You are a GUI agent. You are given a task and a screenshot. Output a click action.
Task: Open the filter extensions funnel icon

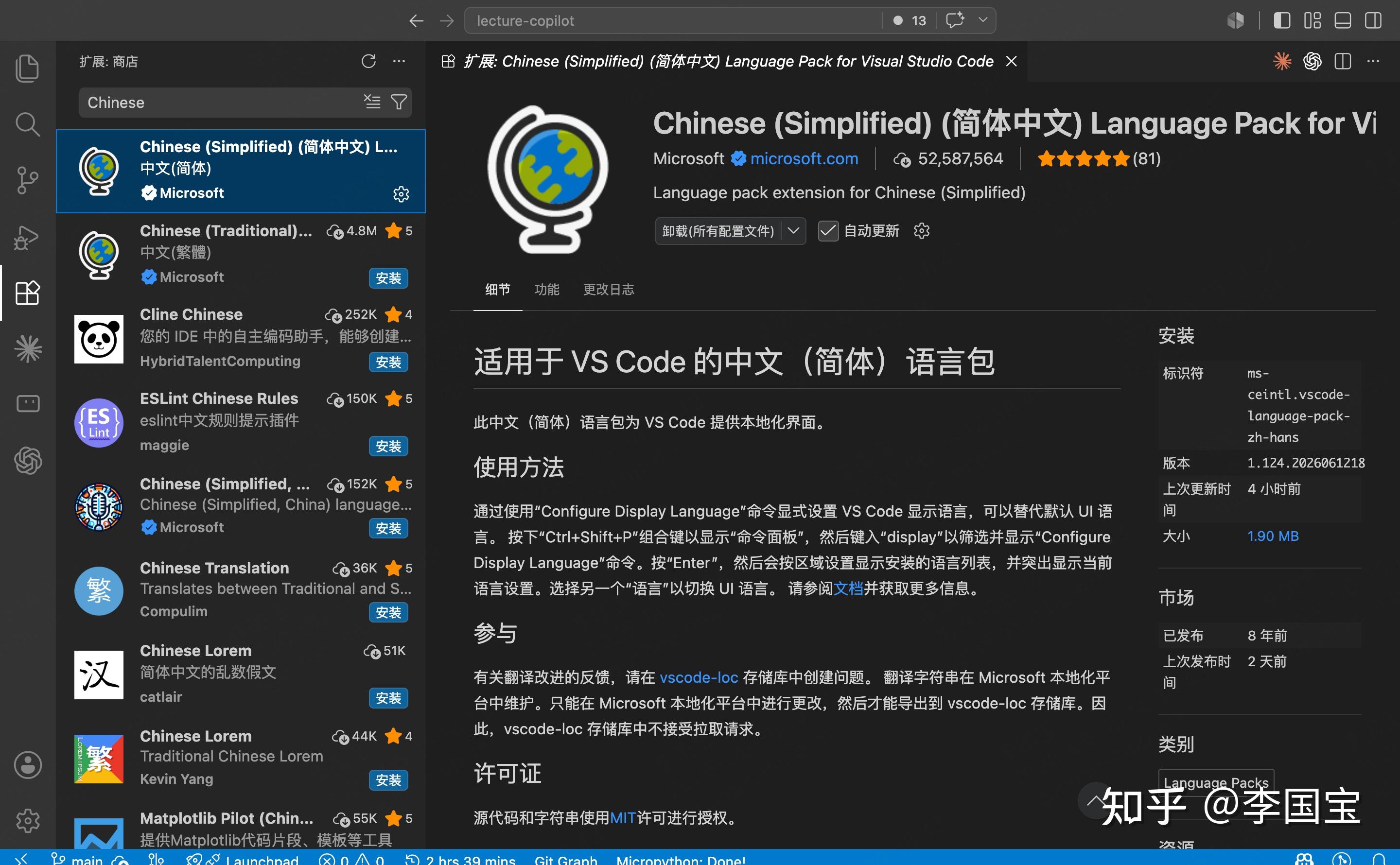coord(399,103)
